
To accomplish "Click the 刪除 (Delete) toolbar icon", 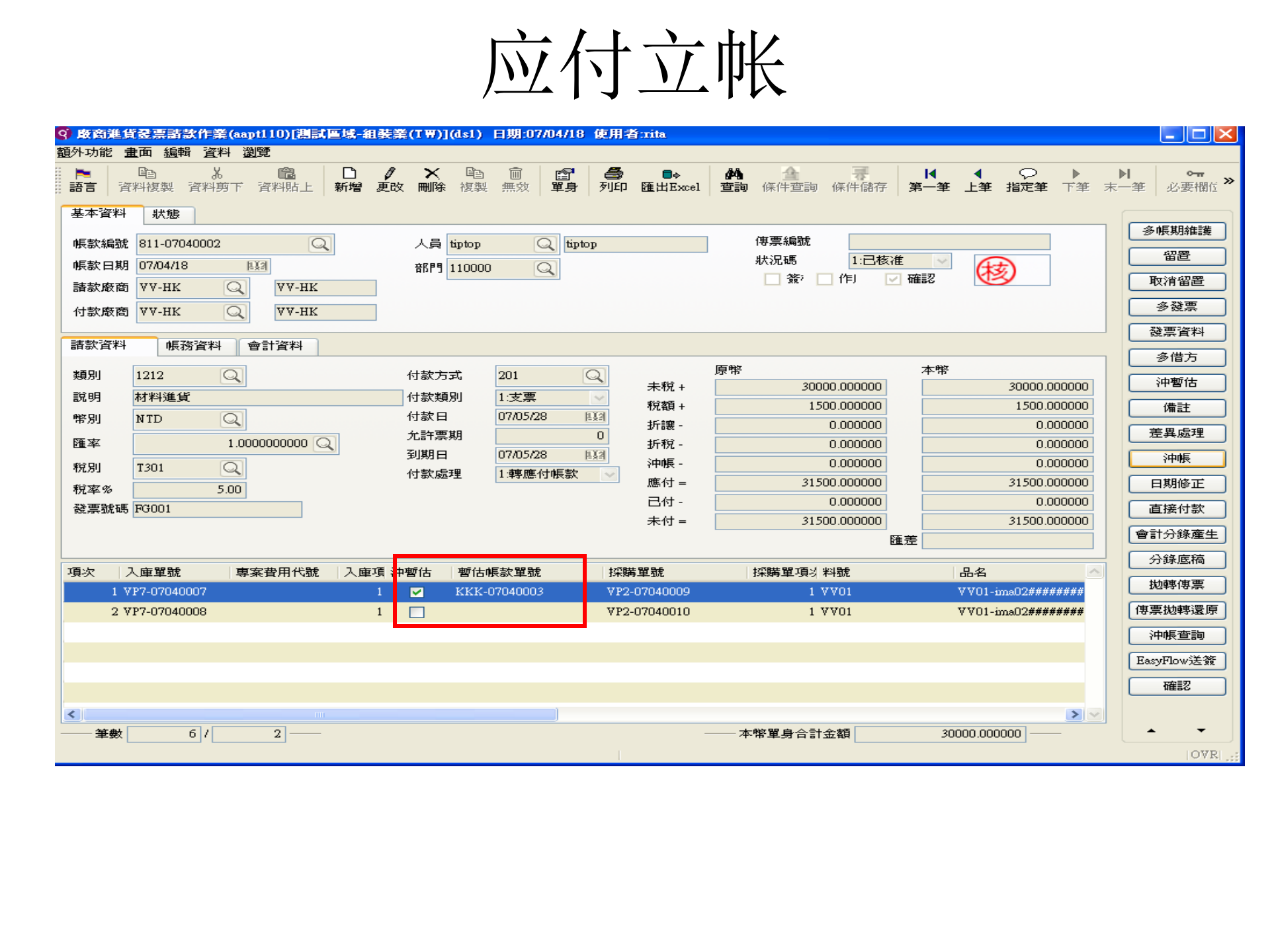I will click(431, 180).
